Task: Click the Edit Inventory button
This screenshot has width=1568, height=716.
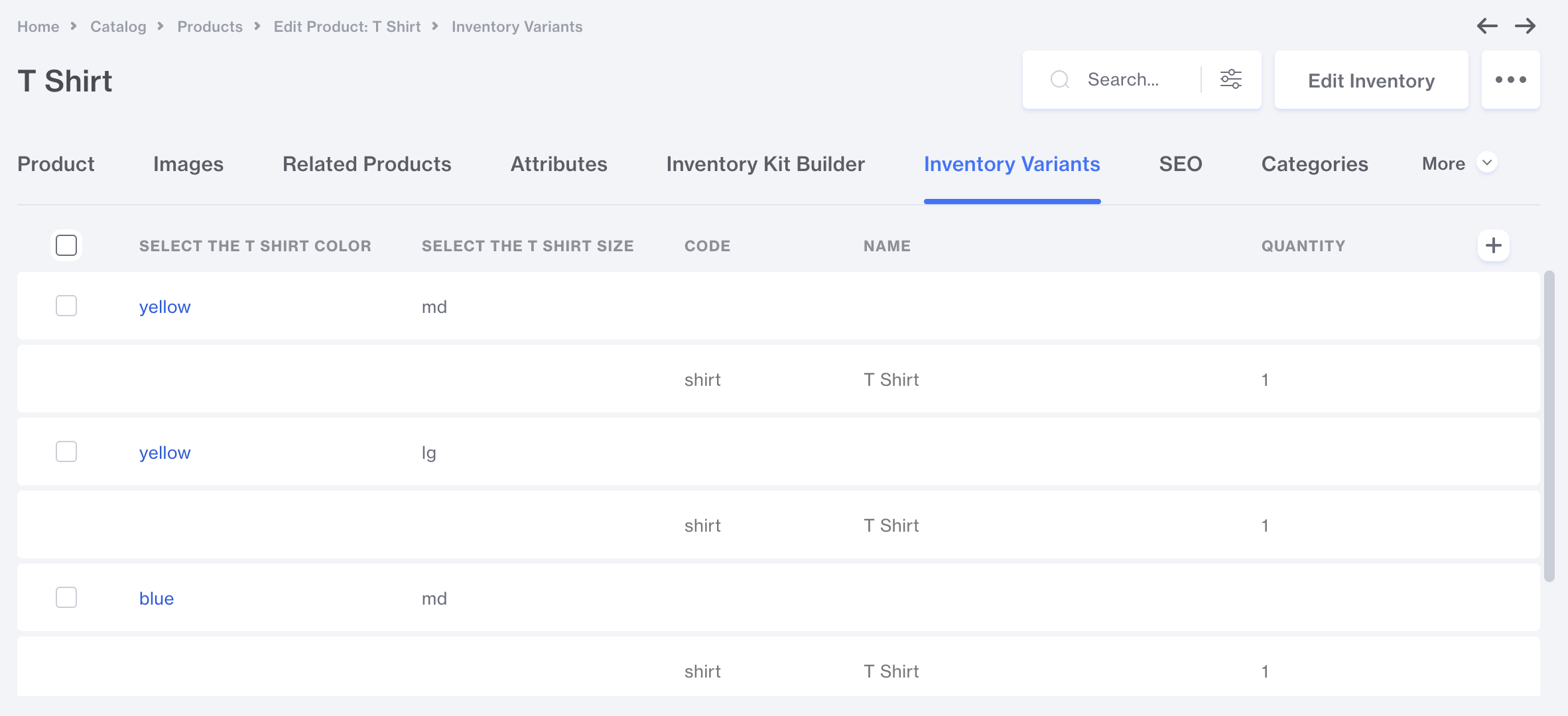Action: tap(1371, 80)
